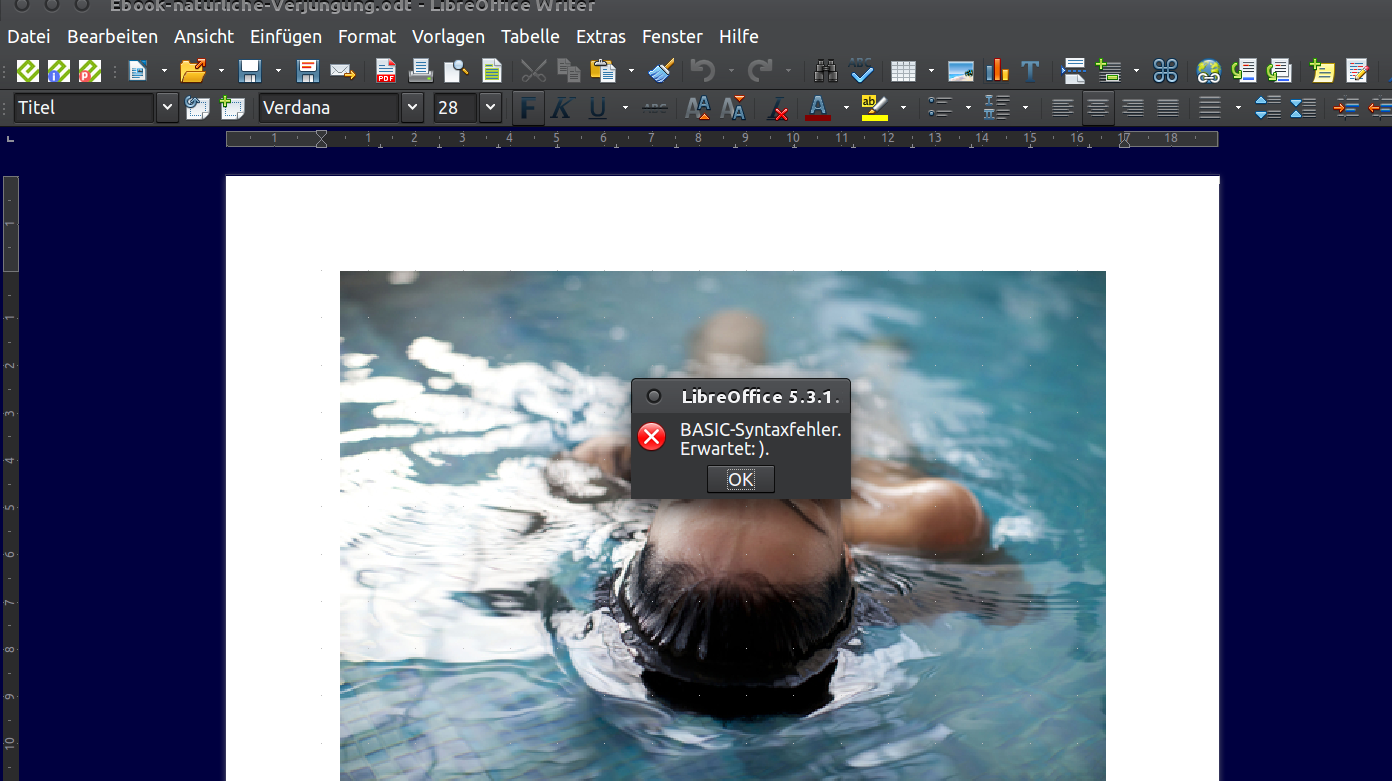This screenshot has height=781, width=1392.
Task: Open the Paste options dropdown arrow
Action: pyautogui.click(x=631, y=71)
